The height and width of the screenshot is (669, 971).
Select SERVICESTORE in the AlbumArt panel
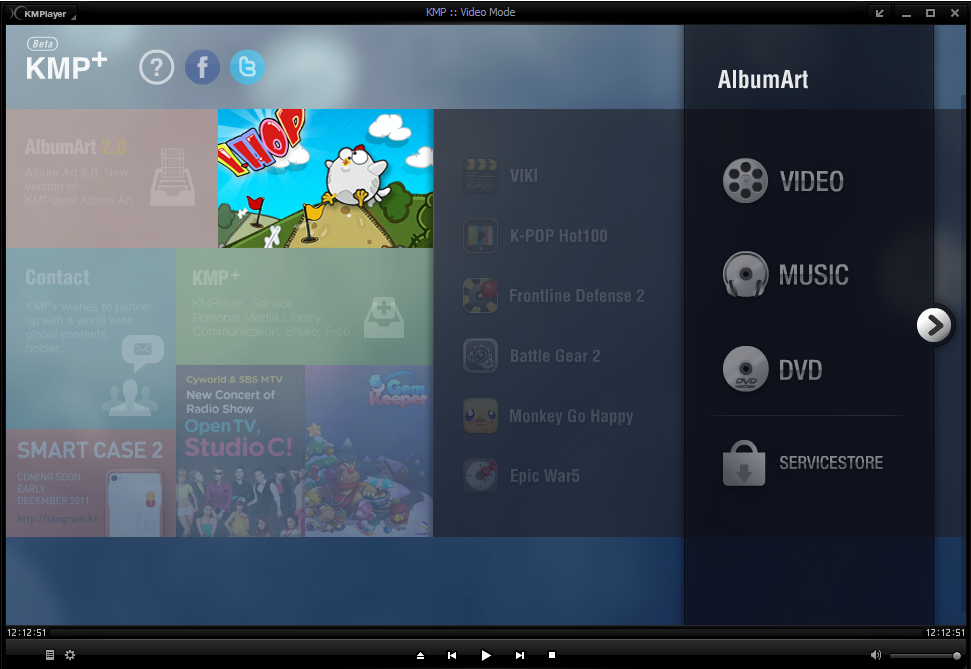[x=831, y=463]
